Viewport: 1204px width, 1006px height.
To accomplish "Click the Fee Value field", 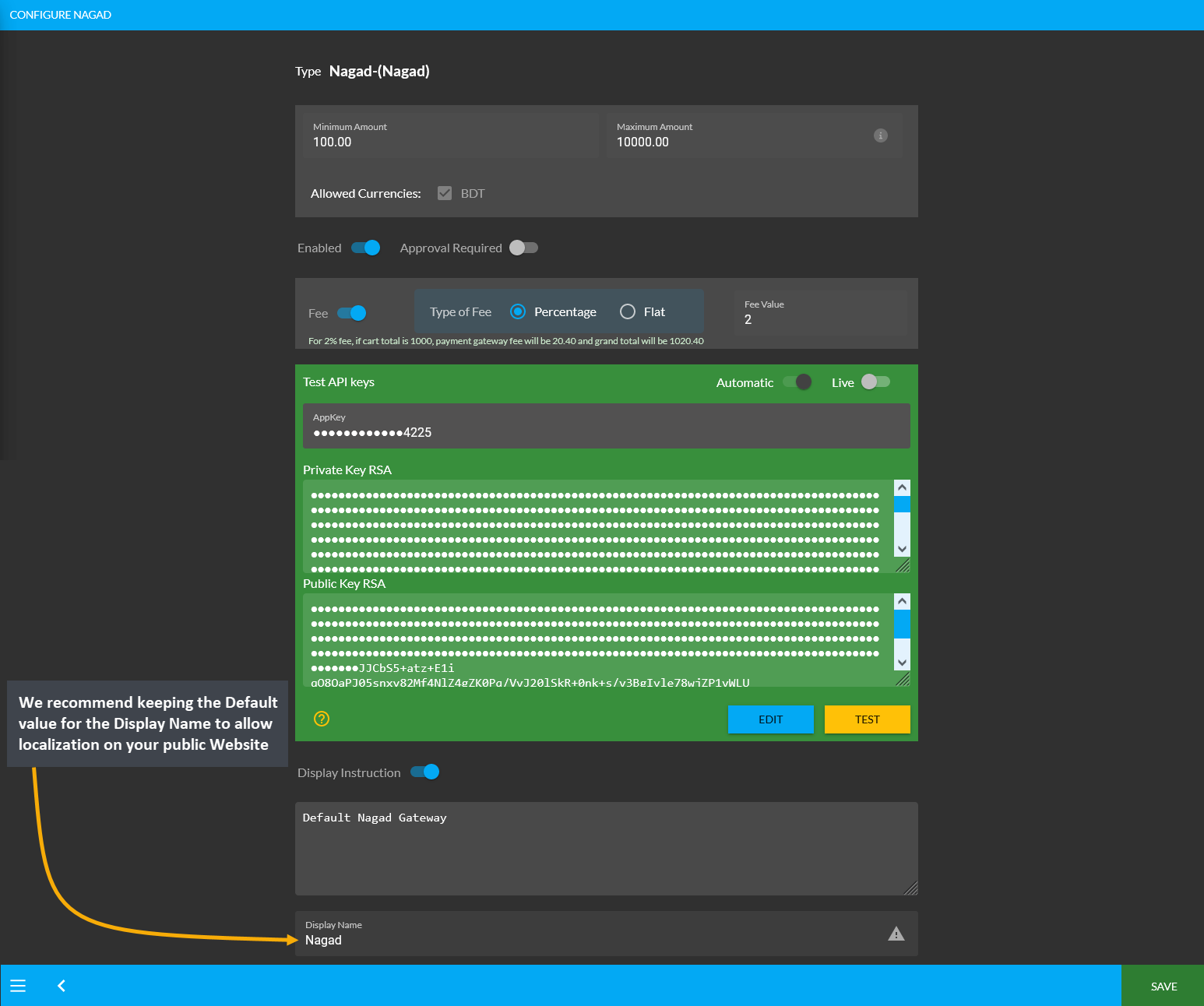I will click(x=822, y=313).
